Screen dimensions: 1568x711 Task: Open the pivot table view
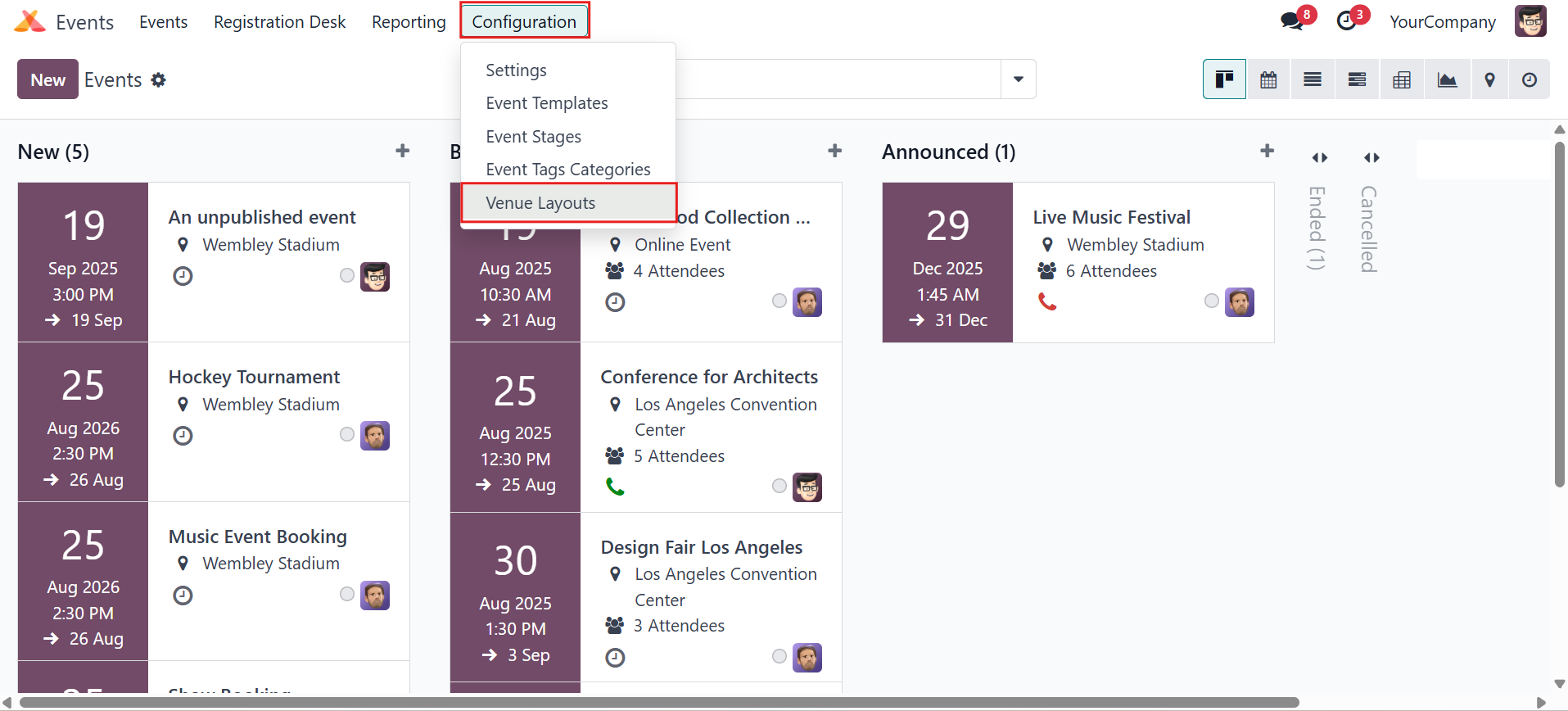1402,79
